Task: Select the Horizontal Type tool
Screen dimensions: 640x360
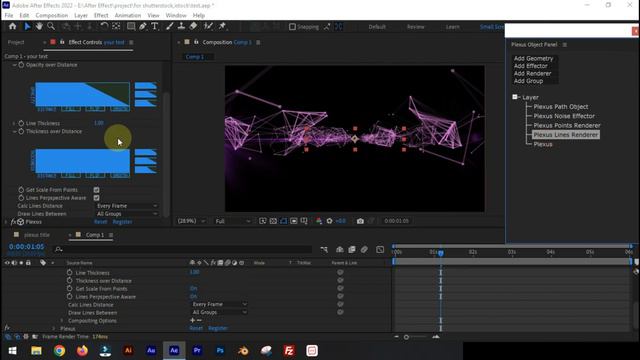Action: pyautogui.click(x=154, y=27)
